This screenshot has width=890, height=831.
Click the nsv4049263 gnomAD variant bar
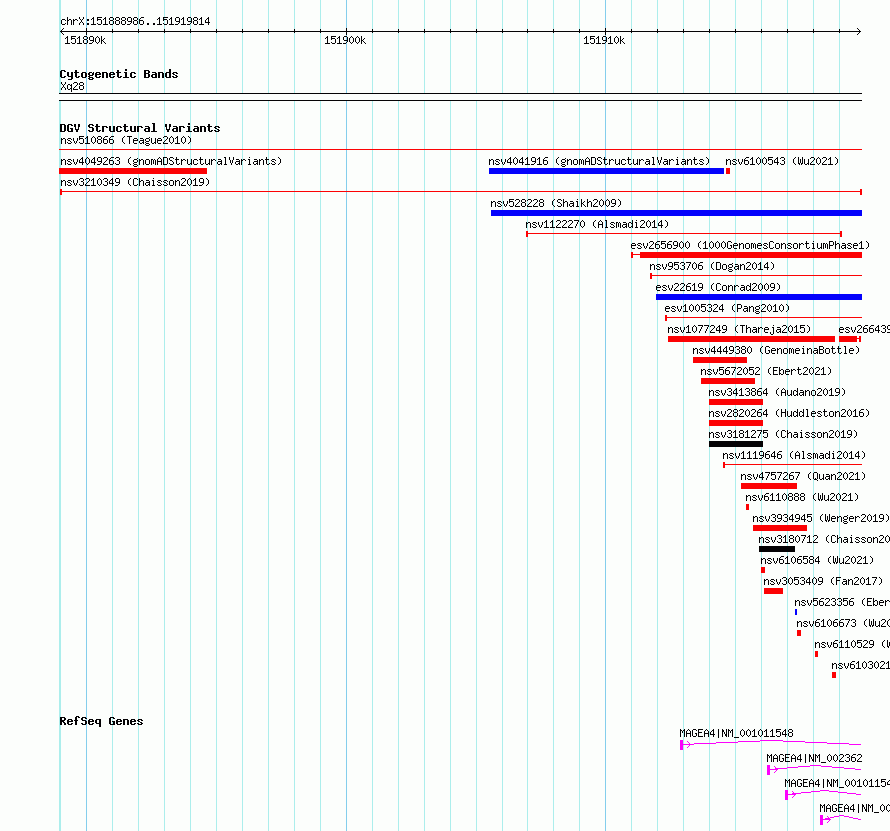click(x=133, y=171)
